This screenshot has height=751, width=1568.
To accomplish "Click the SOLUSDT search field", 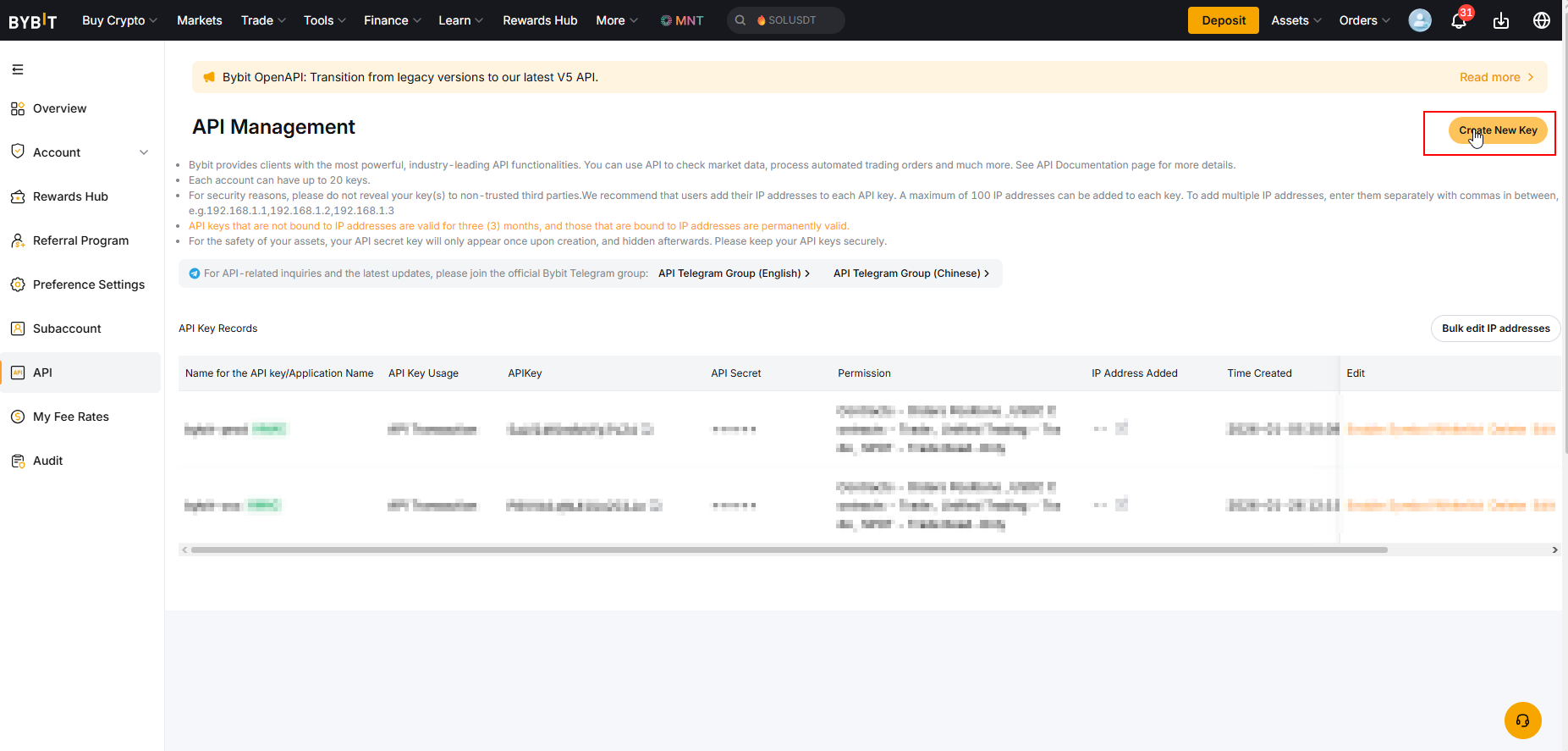I will tap(786, 20).
